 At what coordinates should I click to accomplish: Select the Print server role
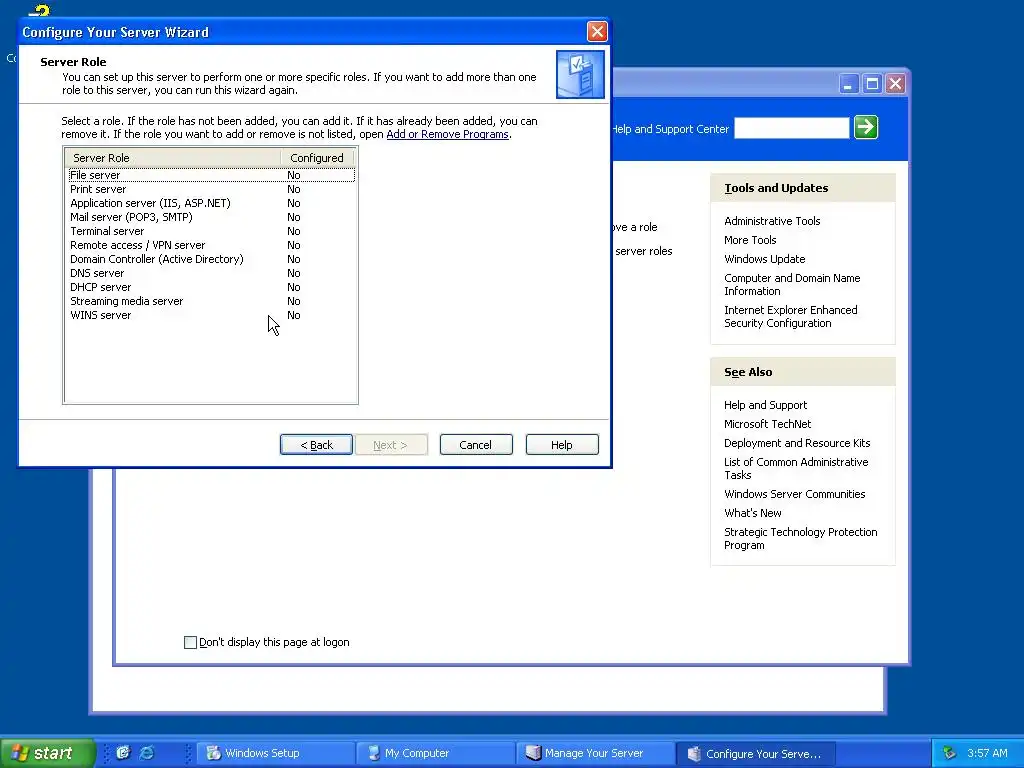[212, 189]
